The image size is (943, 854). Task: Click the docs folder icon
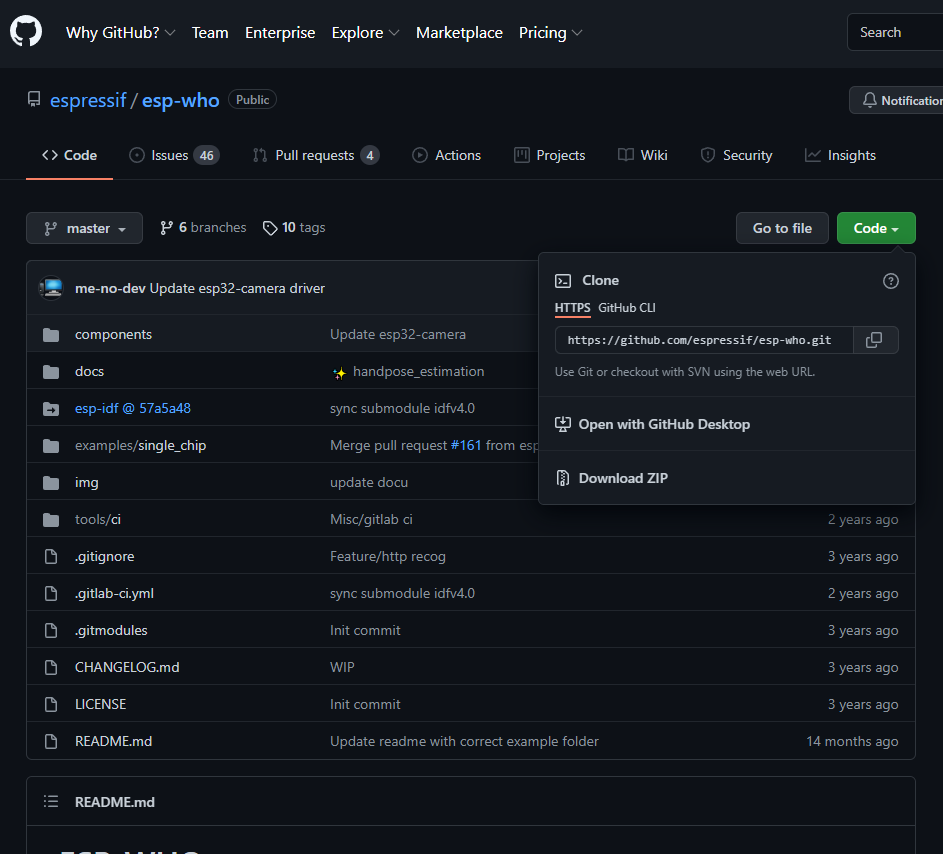pos(51,372)
